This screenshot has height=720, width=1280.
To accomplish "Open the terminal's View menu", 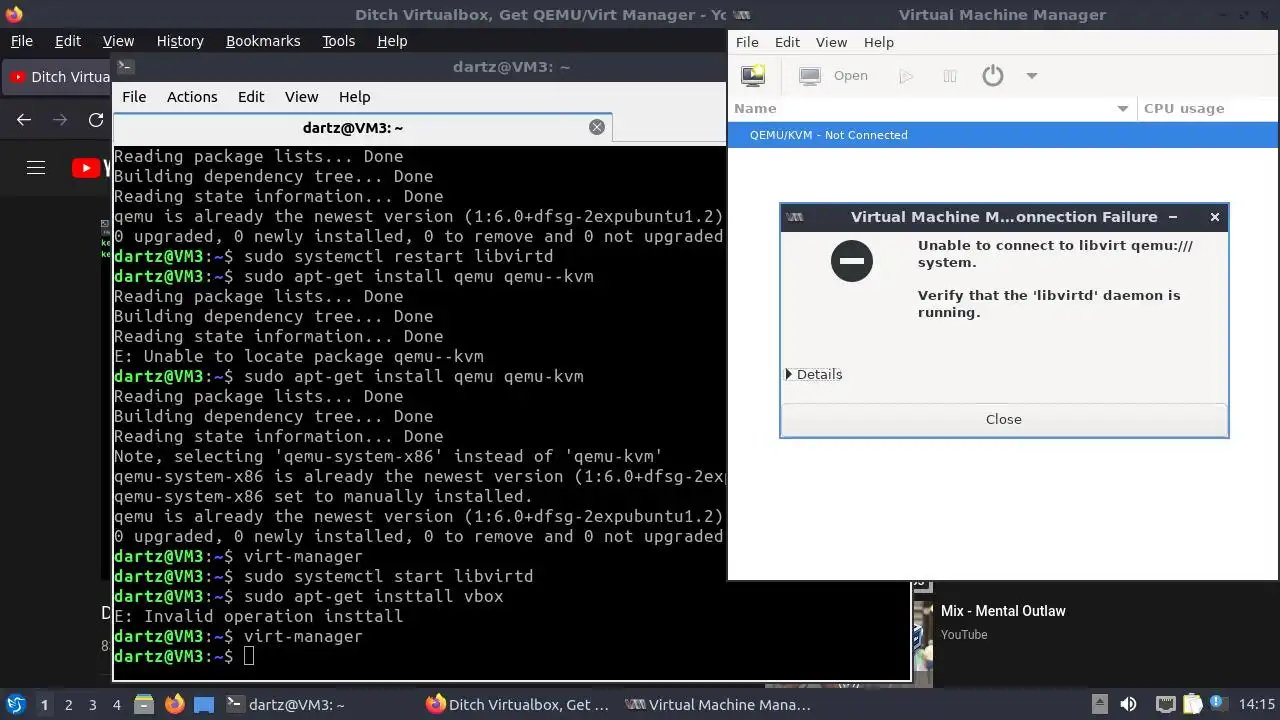I will [301, 97].
